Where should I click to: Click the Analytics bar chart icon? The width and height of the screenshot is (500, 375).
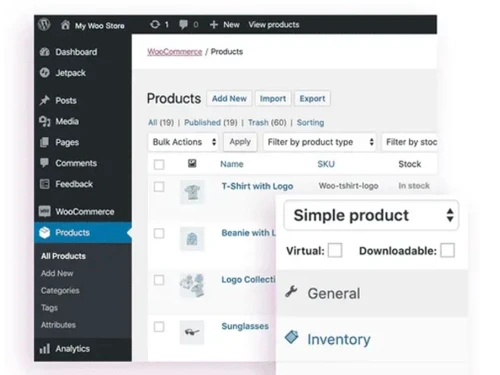click(x=45, y=349)
